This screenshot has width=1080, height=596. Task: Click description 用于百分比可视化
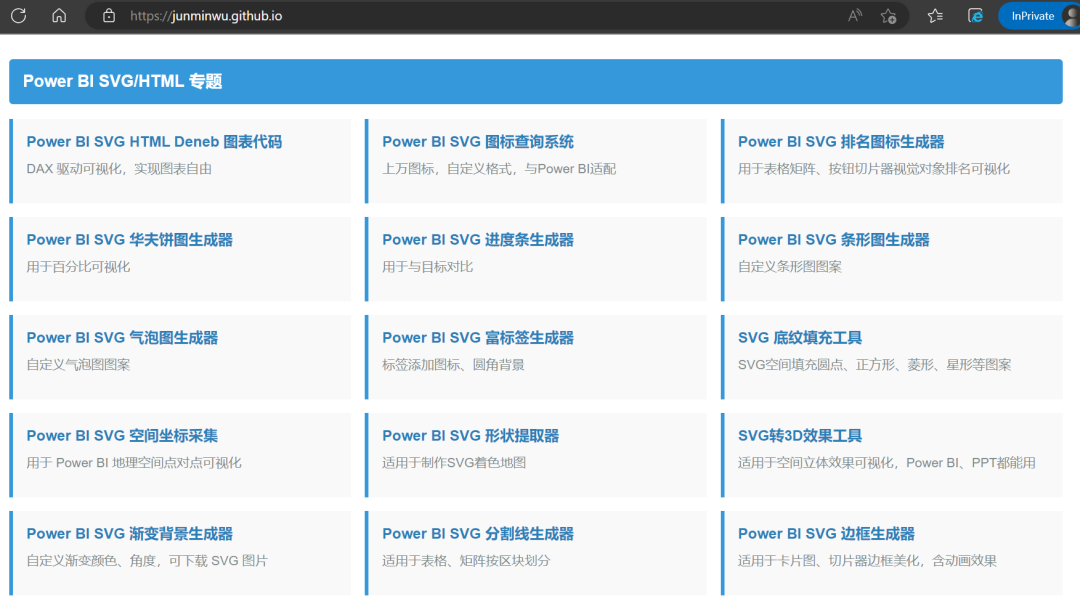(78, 267)
